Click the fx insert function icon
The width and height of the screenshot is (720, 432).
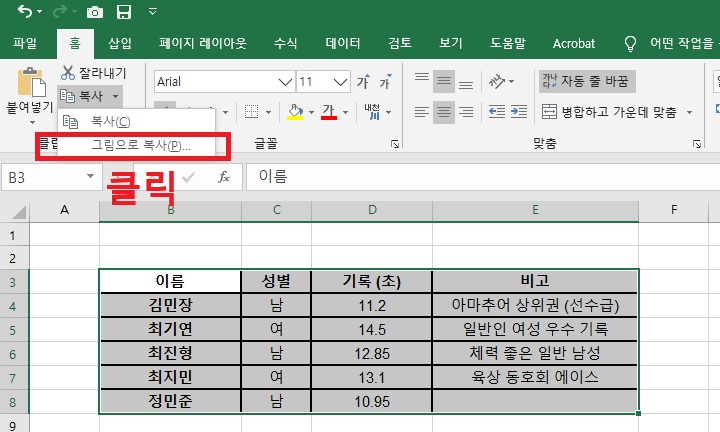(x=224, y=177)
